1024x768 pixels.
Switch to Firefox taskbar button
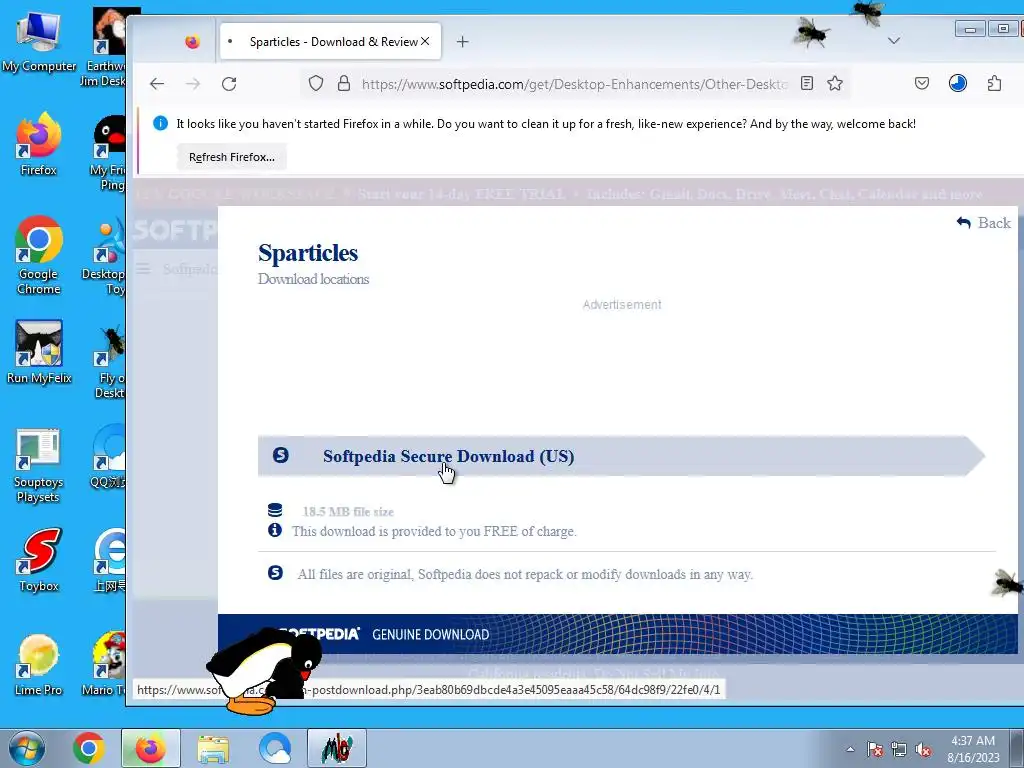click(x=150, y=748)
